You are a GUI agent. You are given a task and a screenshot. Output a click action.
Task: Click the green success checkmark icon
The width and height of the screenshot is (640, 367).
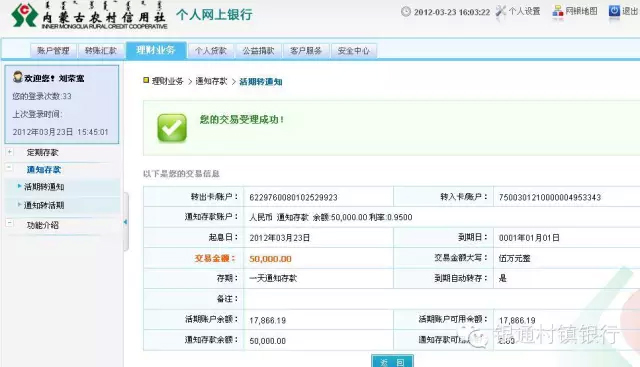[172, 128]
